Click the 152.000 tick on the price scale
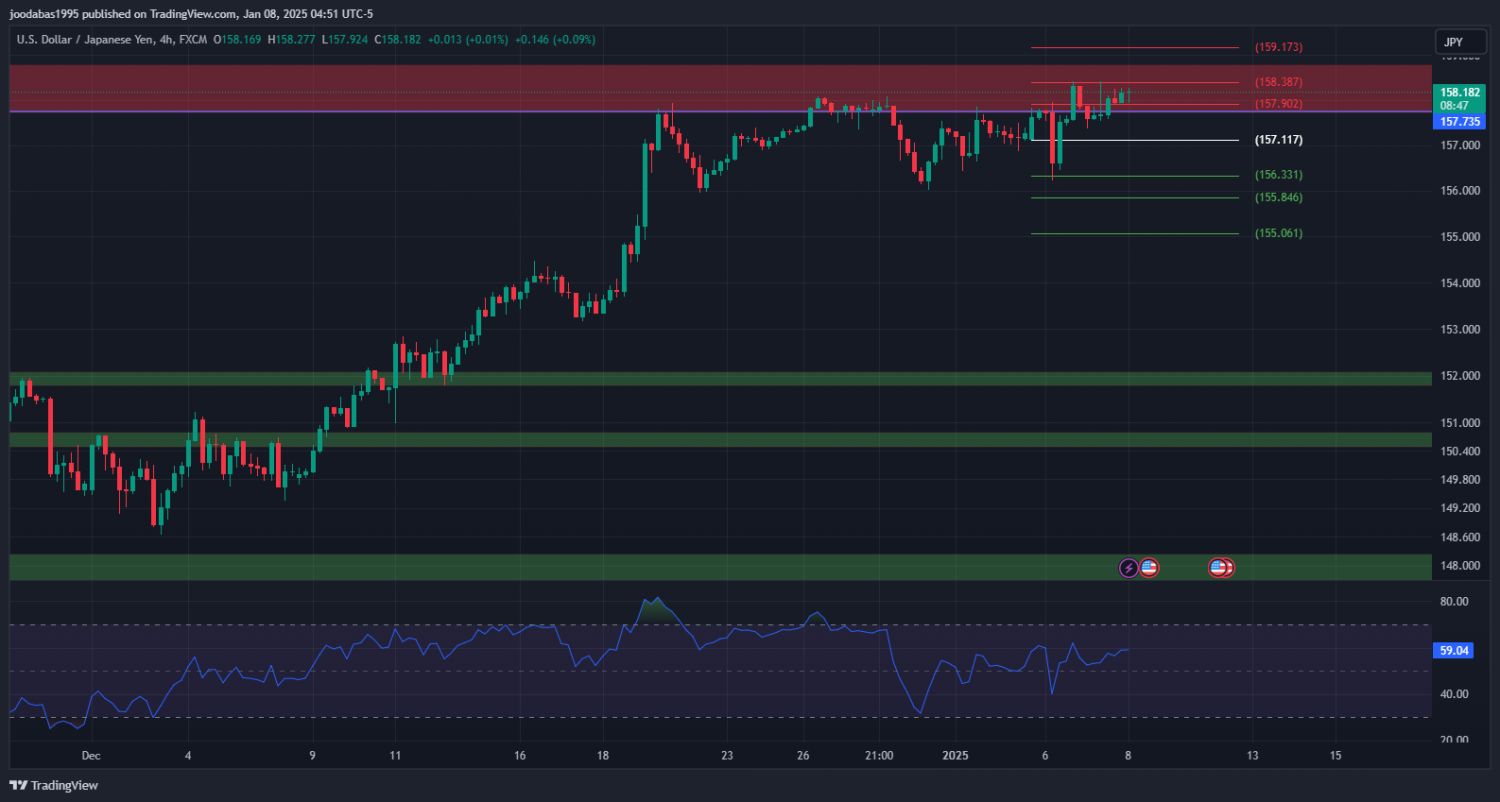The width and height of the screenshot is (1500, 802). click(x=1453, y=376)
